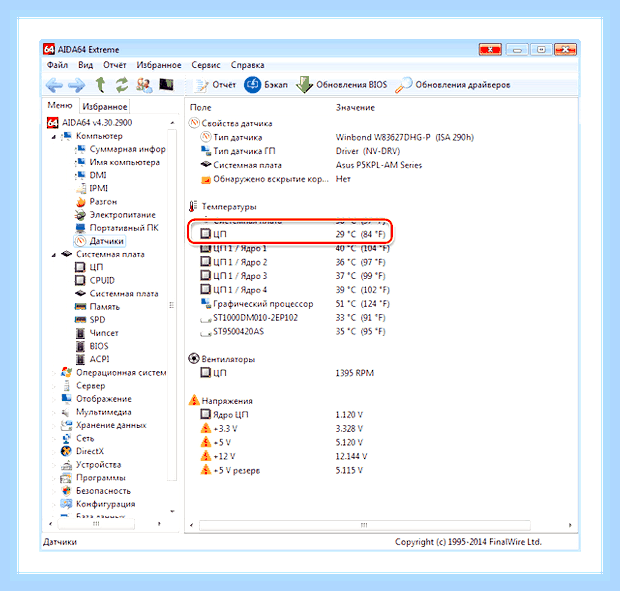This screenshot has width=620, height=591.
Task: Open the Отчёт toolbar button
Action: coord(215,85)
